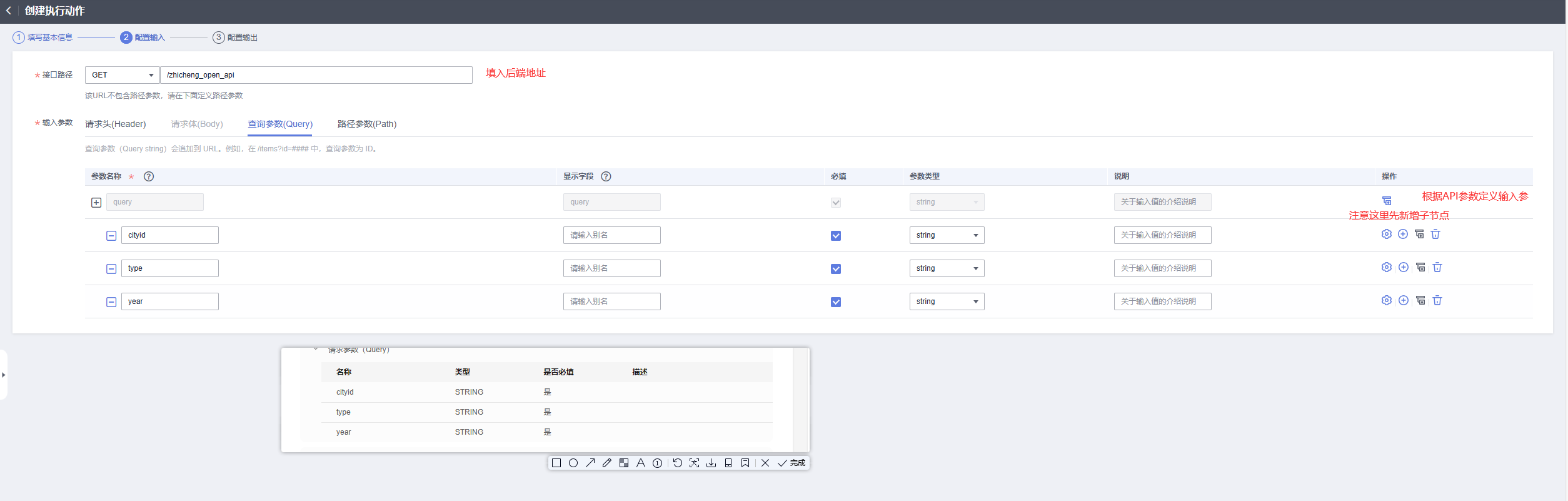Open parameter type dropdown for cityid

(x=947, y=235)
